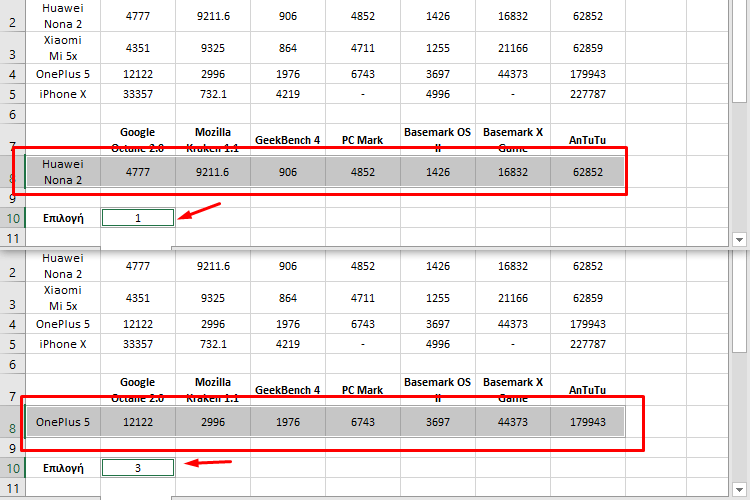
Task: Click the Google Octane 2.0 header in lower sheet
Action: (138, 390)
